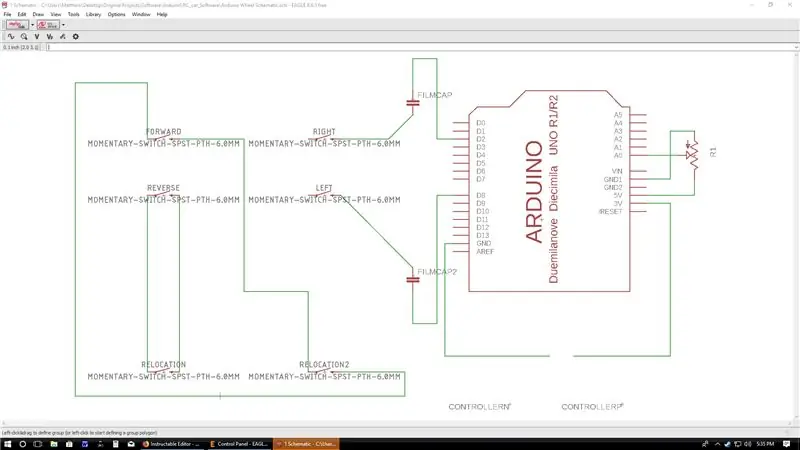Open Task View in the taskbar
Image resolution: width=800 pixels, height=450 pixels.
38,444
